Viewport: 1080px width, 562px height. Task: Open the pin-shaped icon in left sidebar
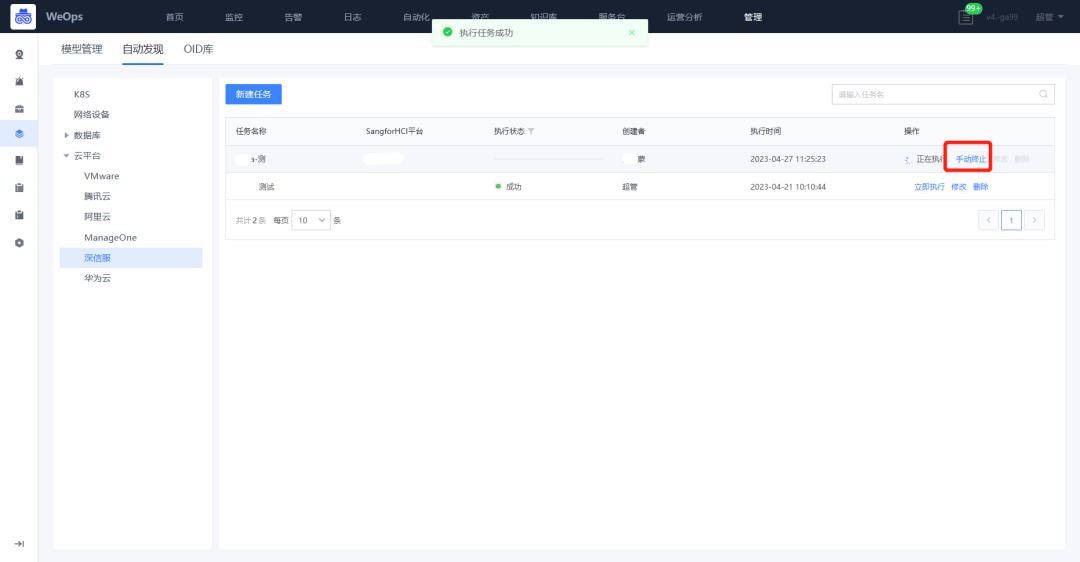point(19,54)
